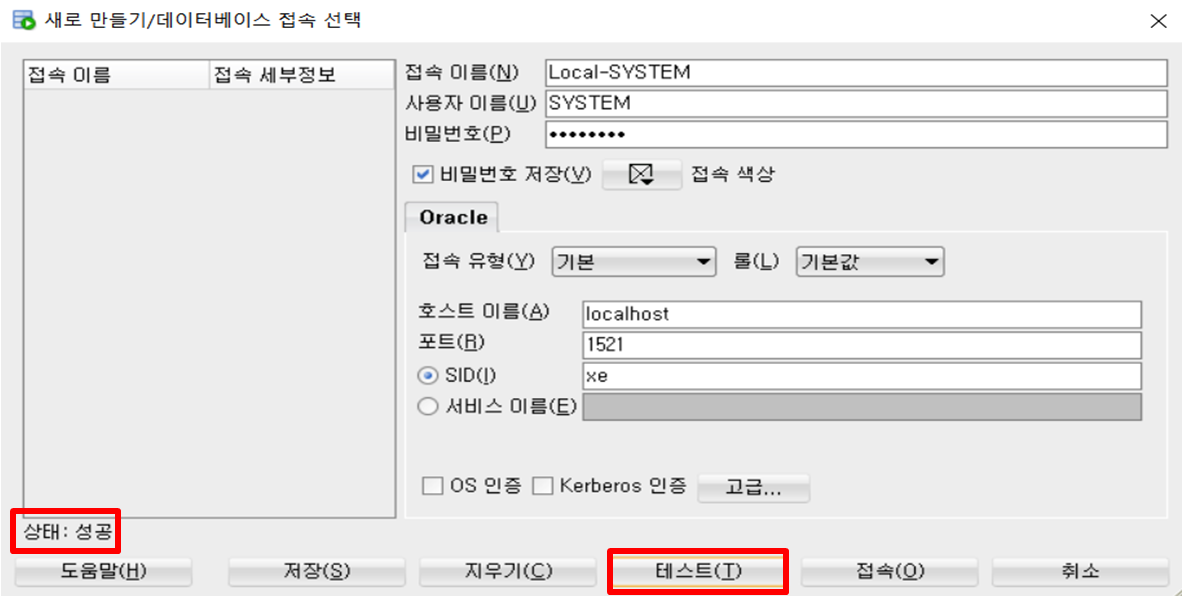Viewport: 1183px width, 597px height.
Task: Click the 지우기 clear button
Action: (507, 571)
